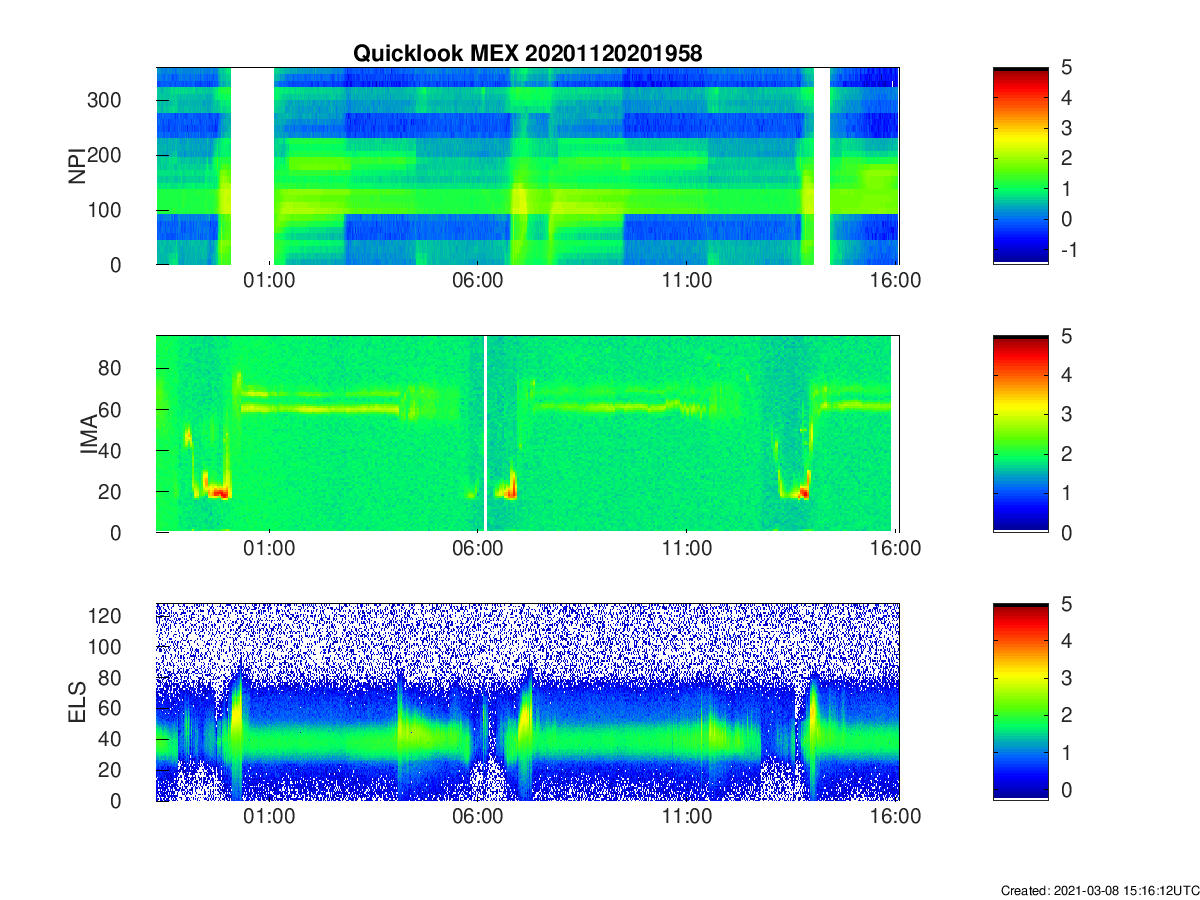
Task: Click the 06:00 tick under the IMA plot
Action: [x=478, y=549]
